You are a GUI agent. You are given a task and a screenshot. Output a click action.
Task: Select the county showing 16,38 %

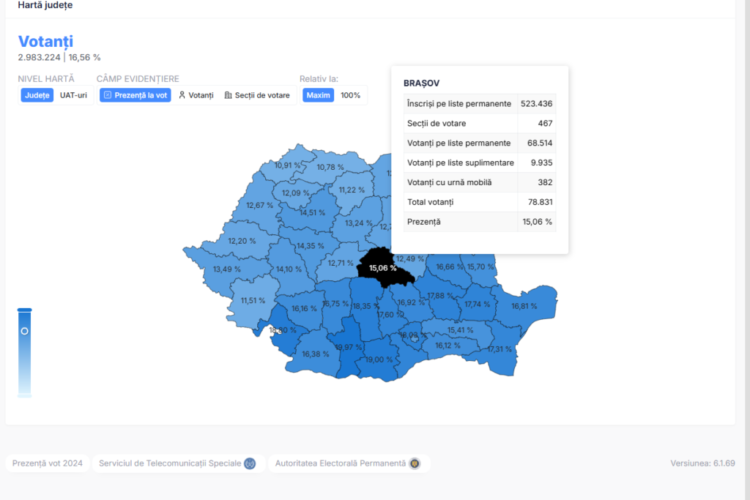tap(315, 354)
